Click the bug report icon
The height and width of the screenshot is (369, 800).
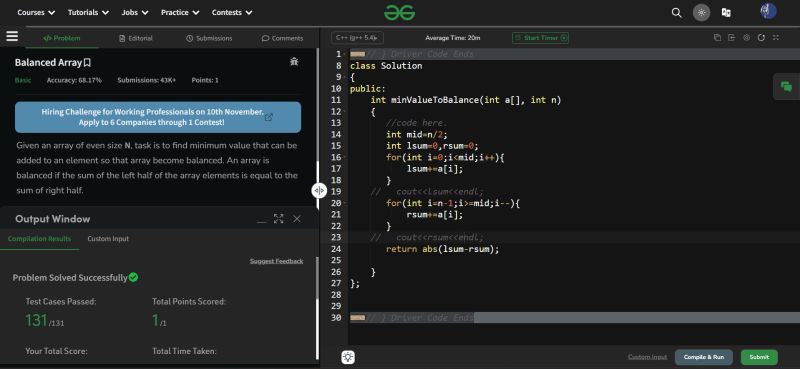click(x=294, y=62)
